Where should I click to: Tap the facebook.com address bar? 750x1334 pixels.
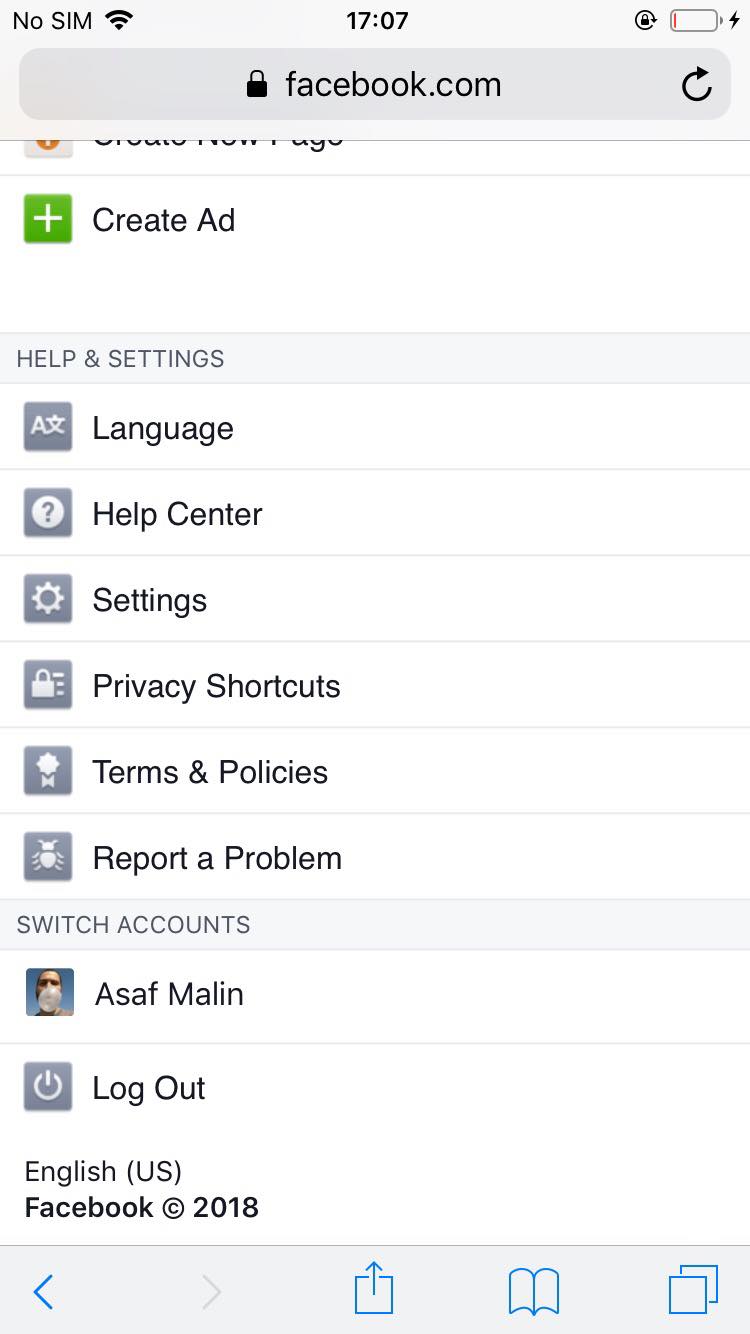point(374,85)
